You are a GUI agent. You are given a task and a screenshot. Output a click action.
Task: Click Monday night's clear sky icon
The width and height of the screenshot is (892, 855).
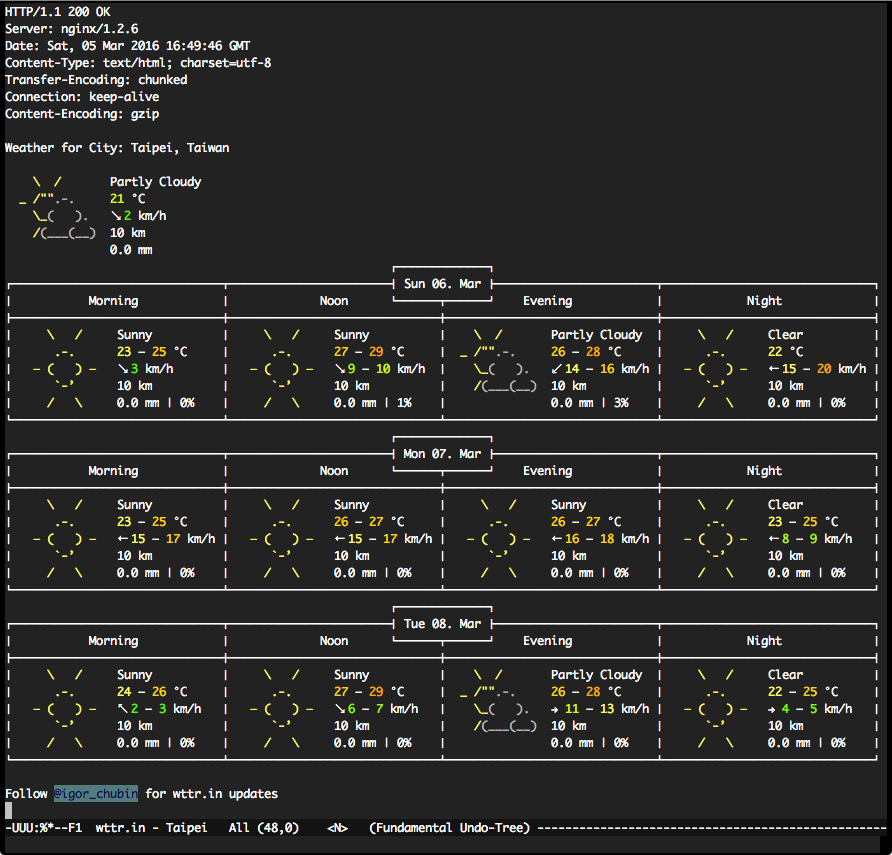(x=716, y=539)
